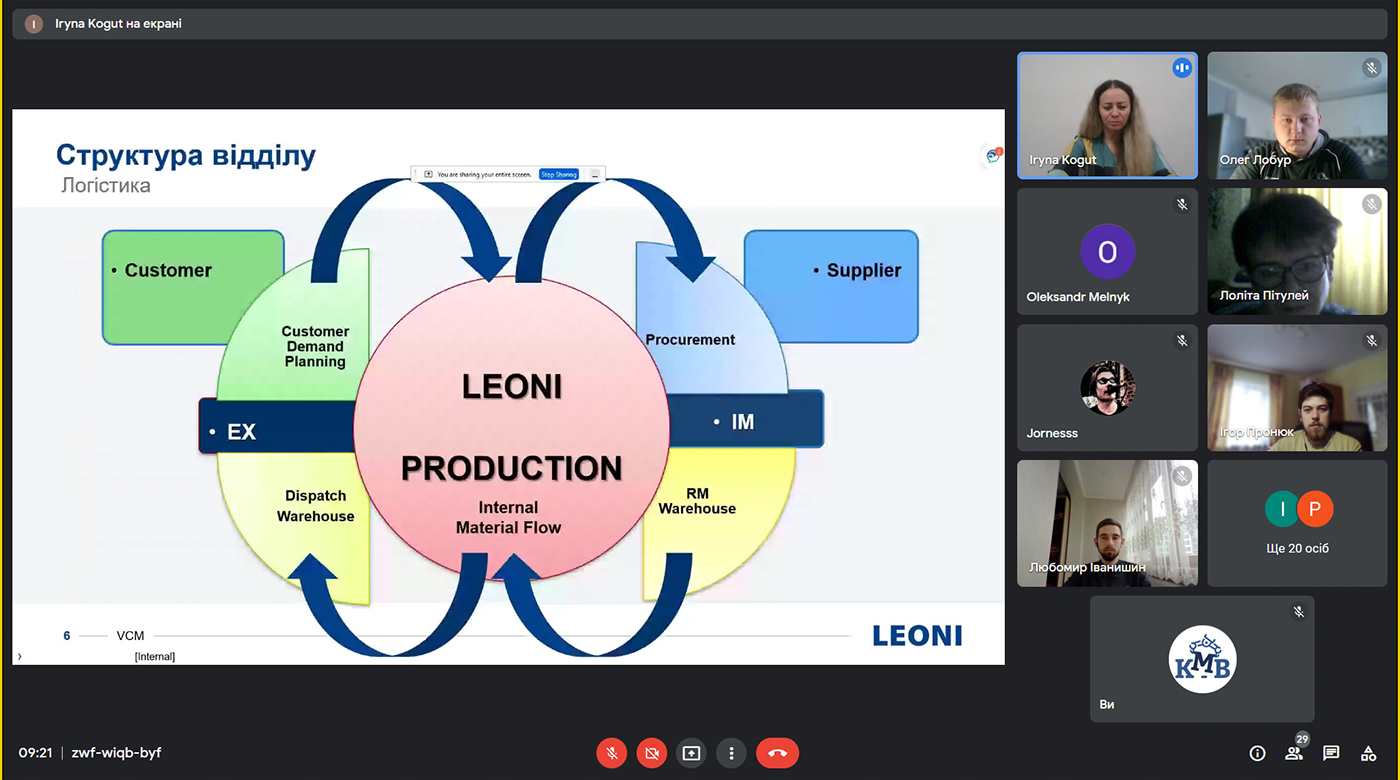Image resolution: width=1400 pixels, height=780 pixels.
Task: Click muted mic icon on Лоліта Пітулей tile
Action: (1371, 204)
